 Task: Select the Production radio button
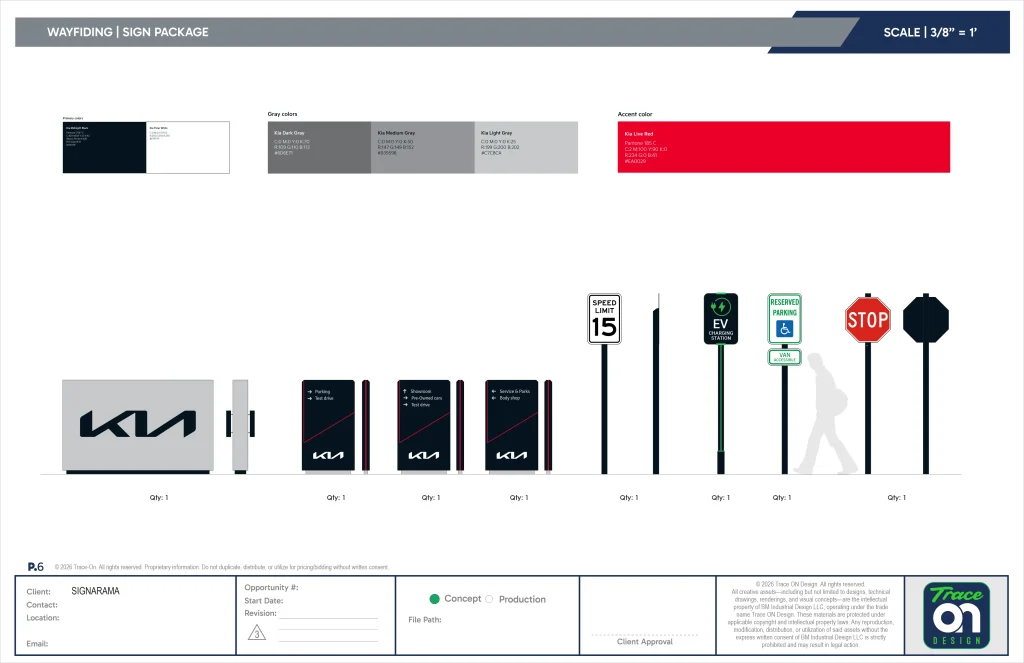pyautogui.click(x=489, y=599)
